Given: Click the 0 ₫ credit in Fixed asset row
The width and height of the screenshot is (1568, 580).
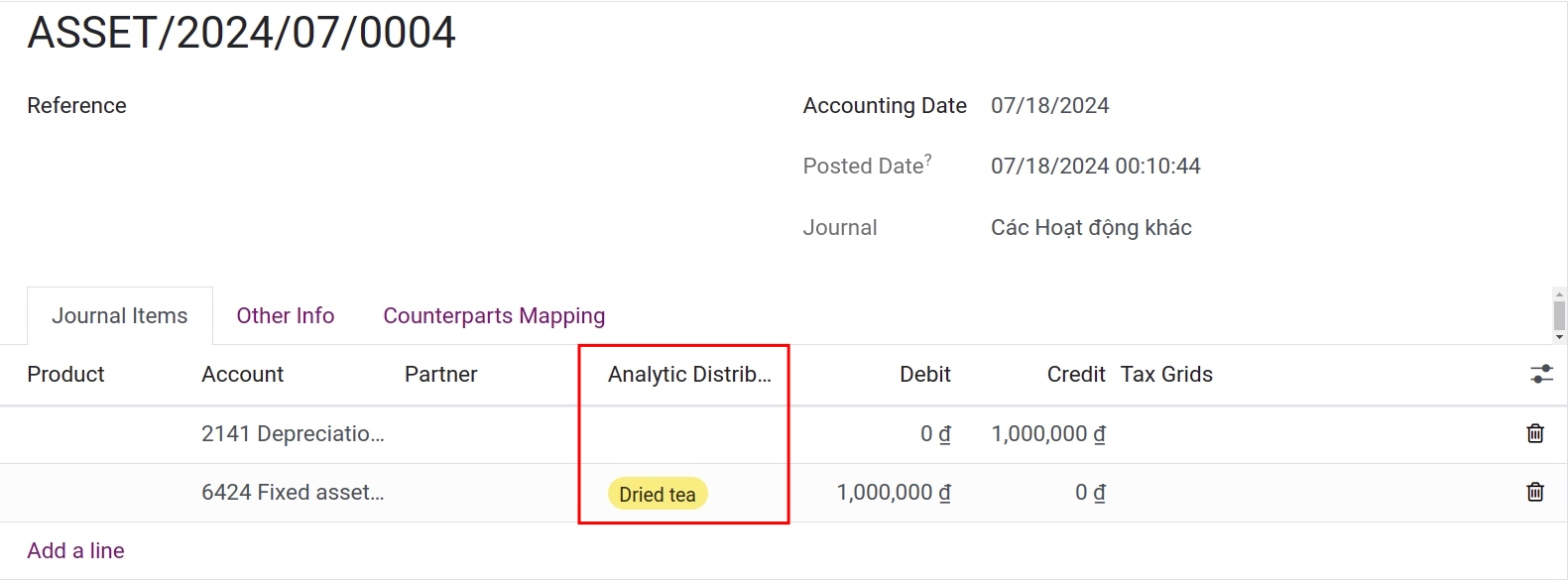Looking at the screenshot, I should pos(1090,492).
